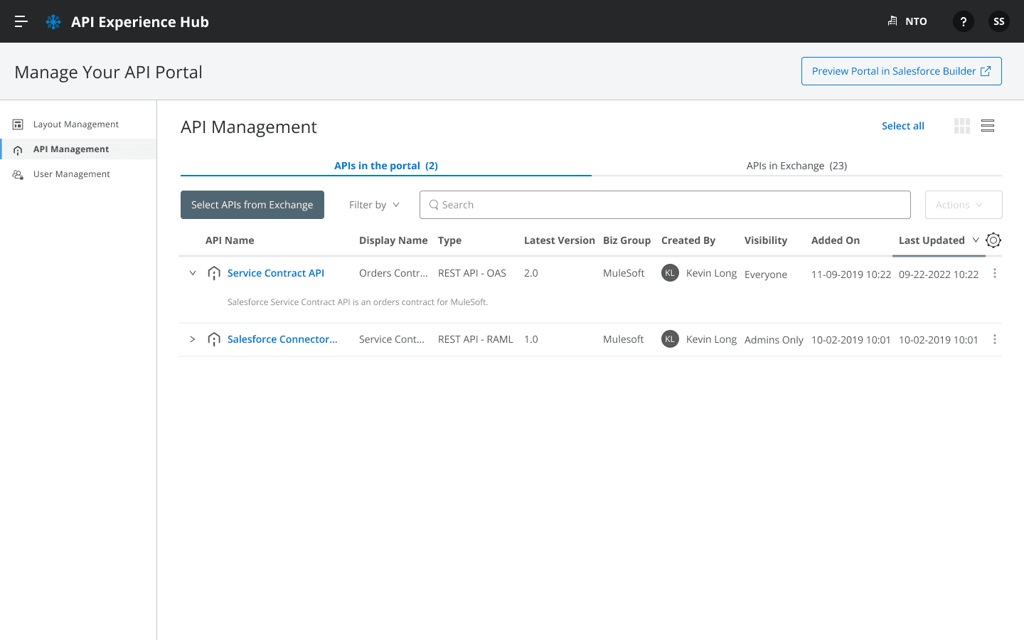The image size is (1024, 640).
Task: Click the KL avatar in Salesforce Connector row
Action: click(670, 339)
